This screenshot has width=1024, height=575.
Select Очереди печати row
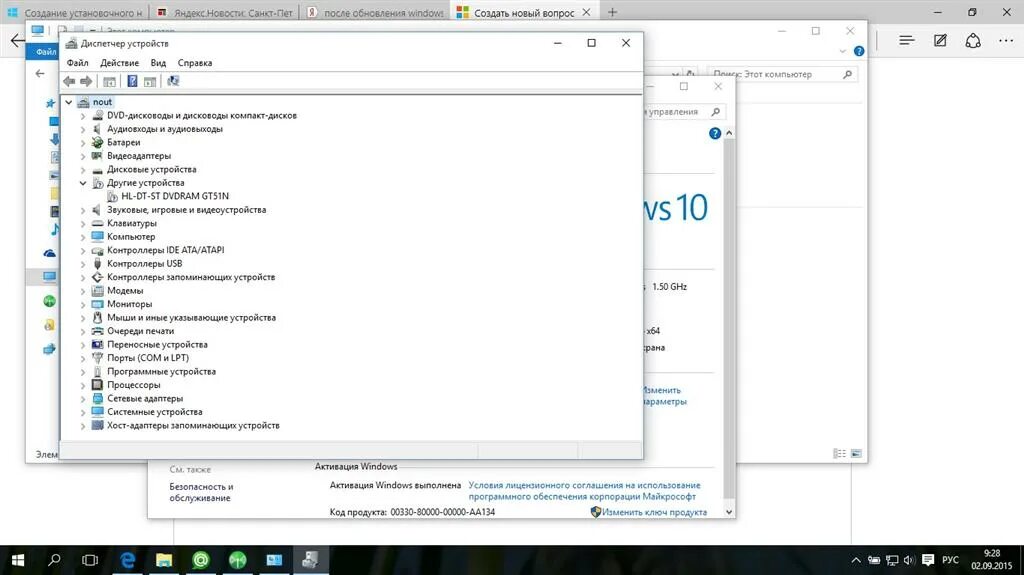(140, 331)
